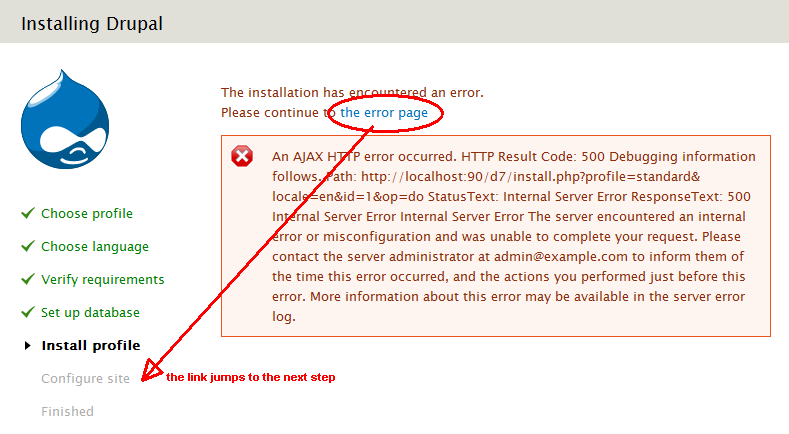Select the Set up database step
789x434 pixels.
click(91, 313)
